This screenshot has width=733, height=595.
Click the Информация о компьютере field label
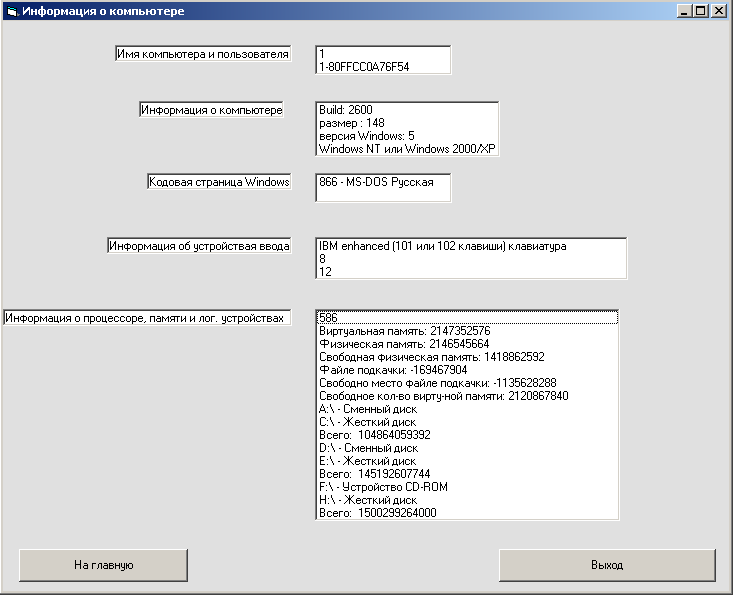pyautogui.click(x=211, y=110)
